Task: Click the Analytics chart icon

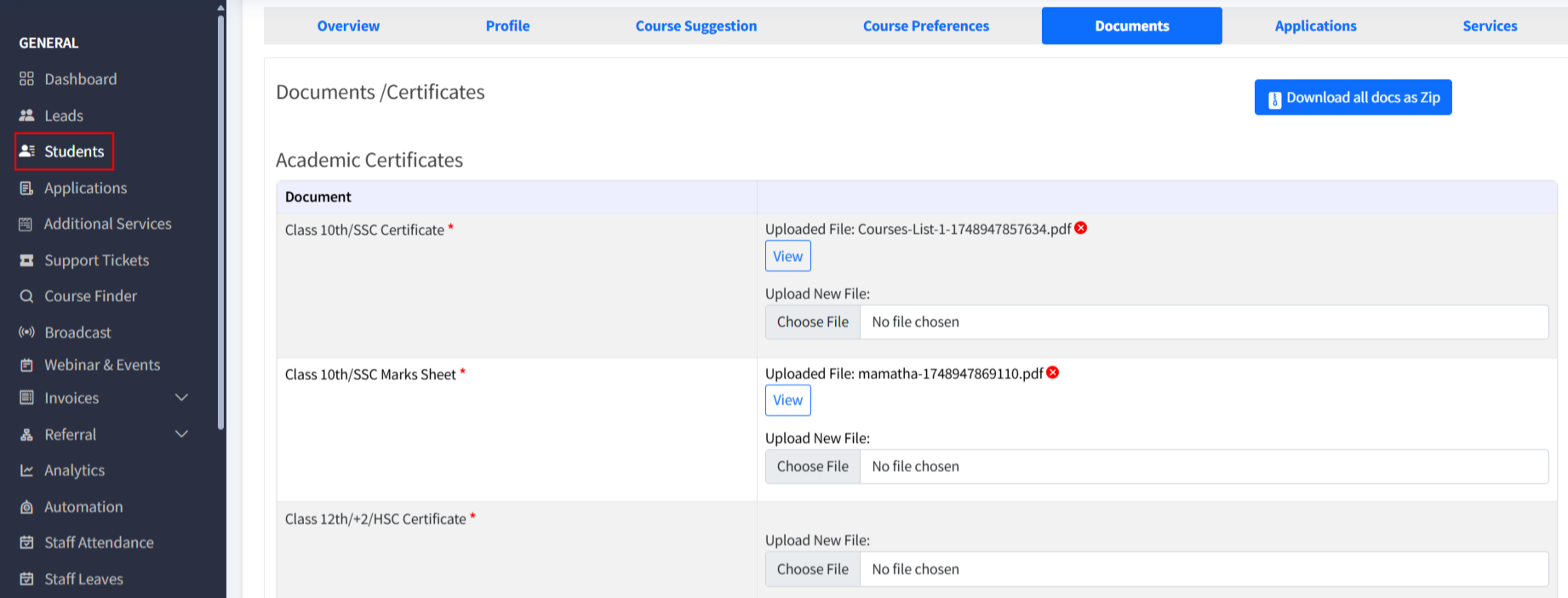Action: click(x=26, y=470)
